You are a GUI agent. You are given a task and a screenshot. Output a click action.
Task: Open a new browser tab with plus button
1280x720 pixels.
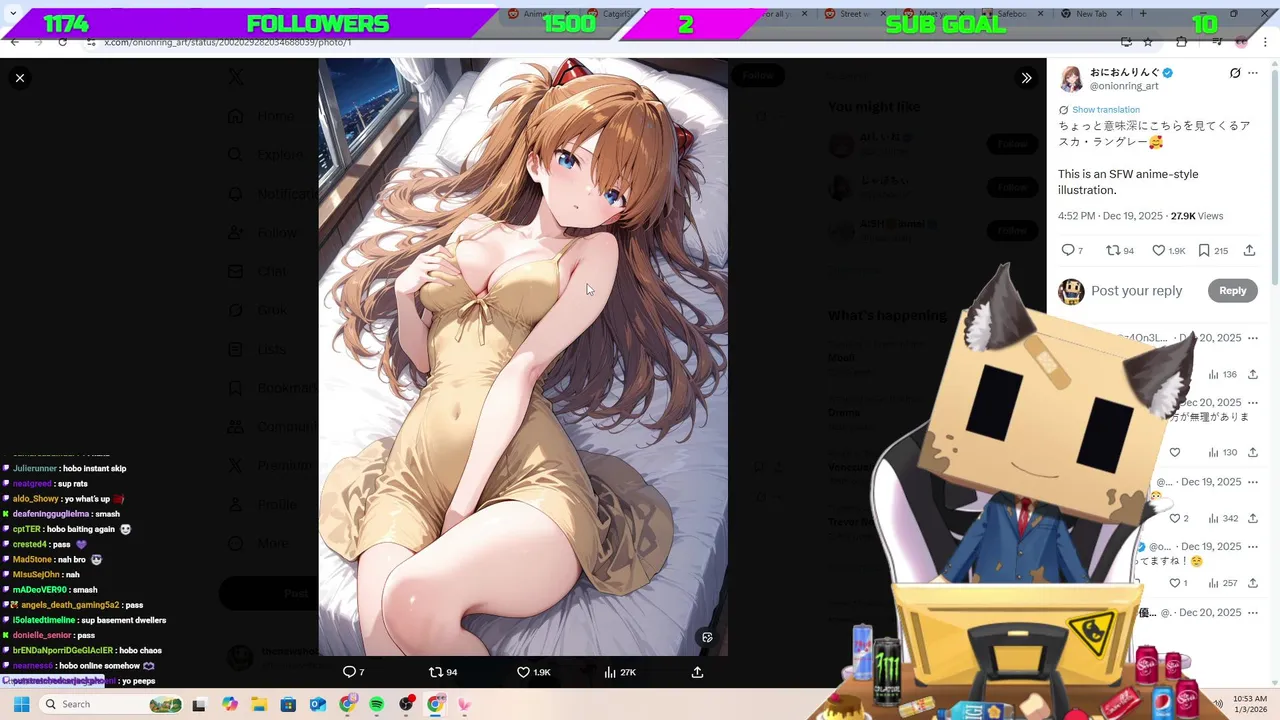1143,14
